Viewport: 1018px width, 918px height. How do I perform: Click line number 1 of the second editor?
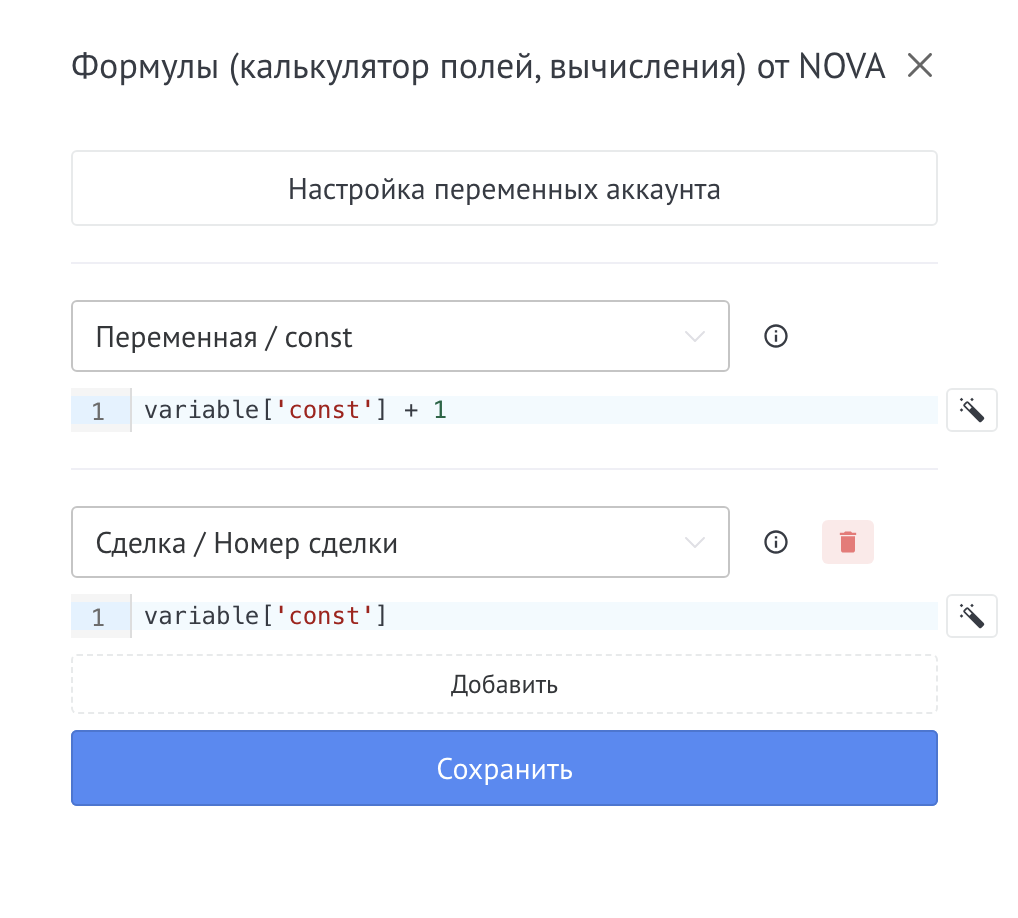(100, 615)
